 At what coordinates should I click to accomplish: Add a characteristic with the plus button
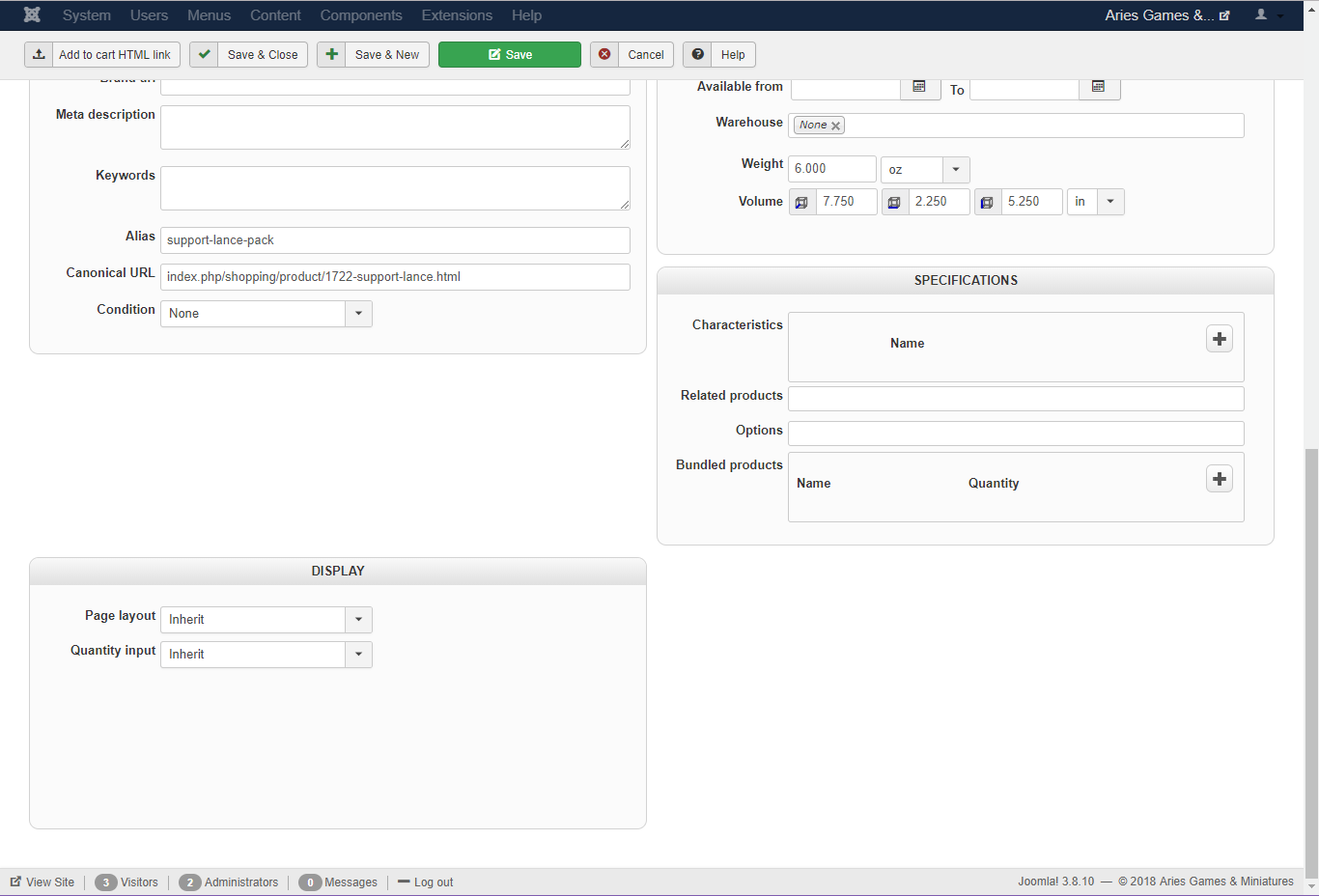1220,339
